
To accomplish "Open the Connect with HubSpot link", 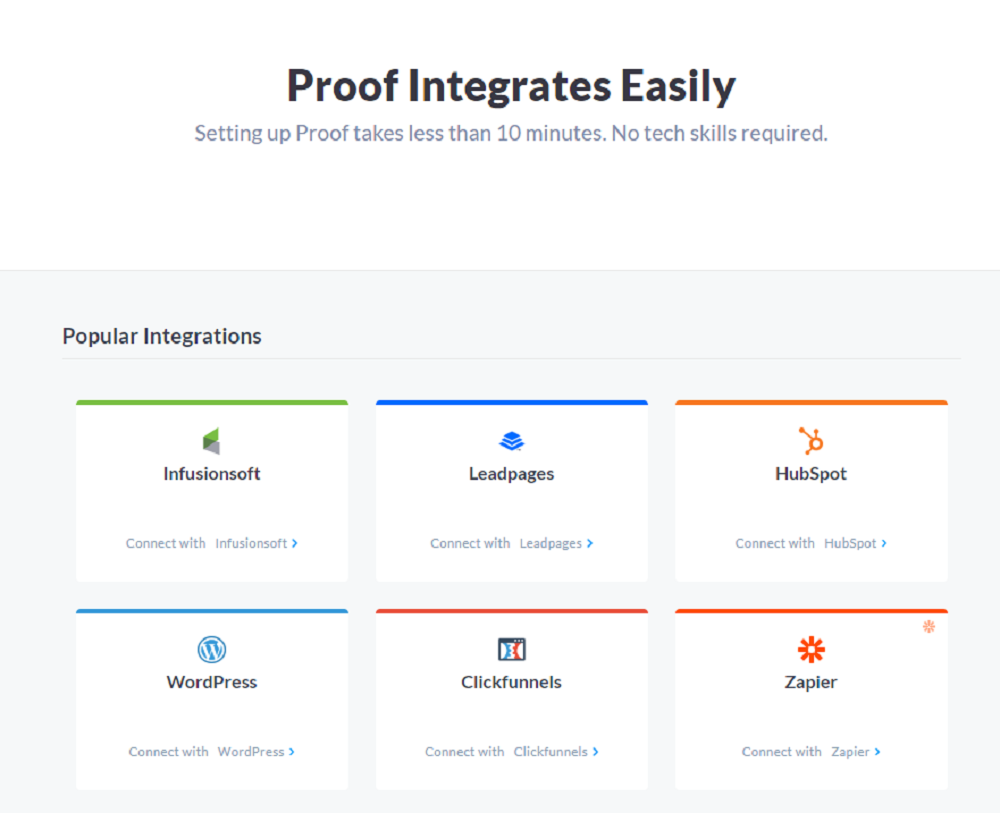I will click(x=811, y=543).
